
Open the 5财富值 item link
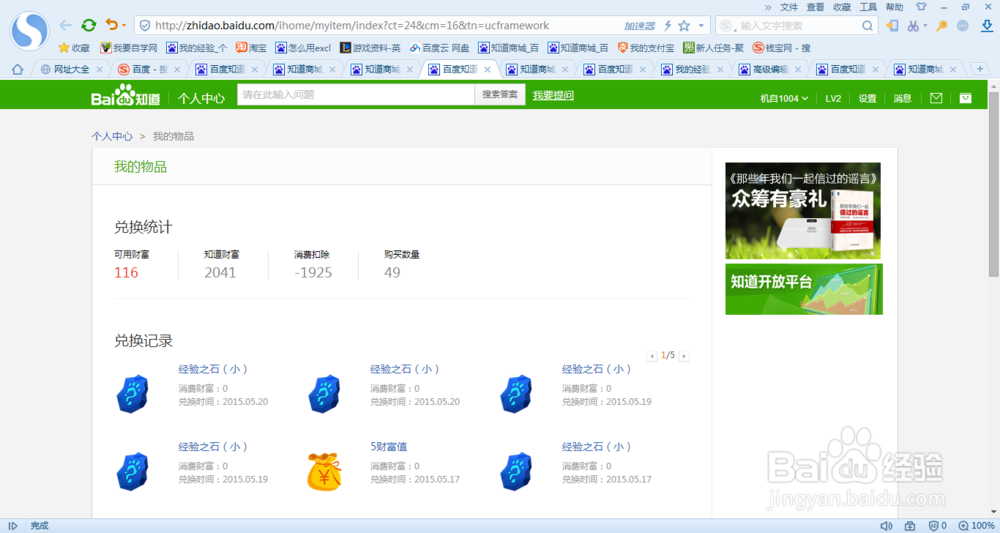coord(388,446)
